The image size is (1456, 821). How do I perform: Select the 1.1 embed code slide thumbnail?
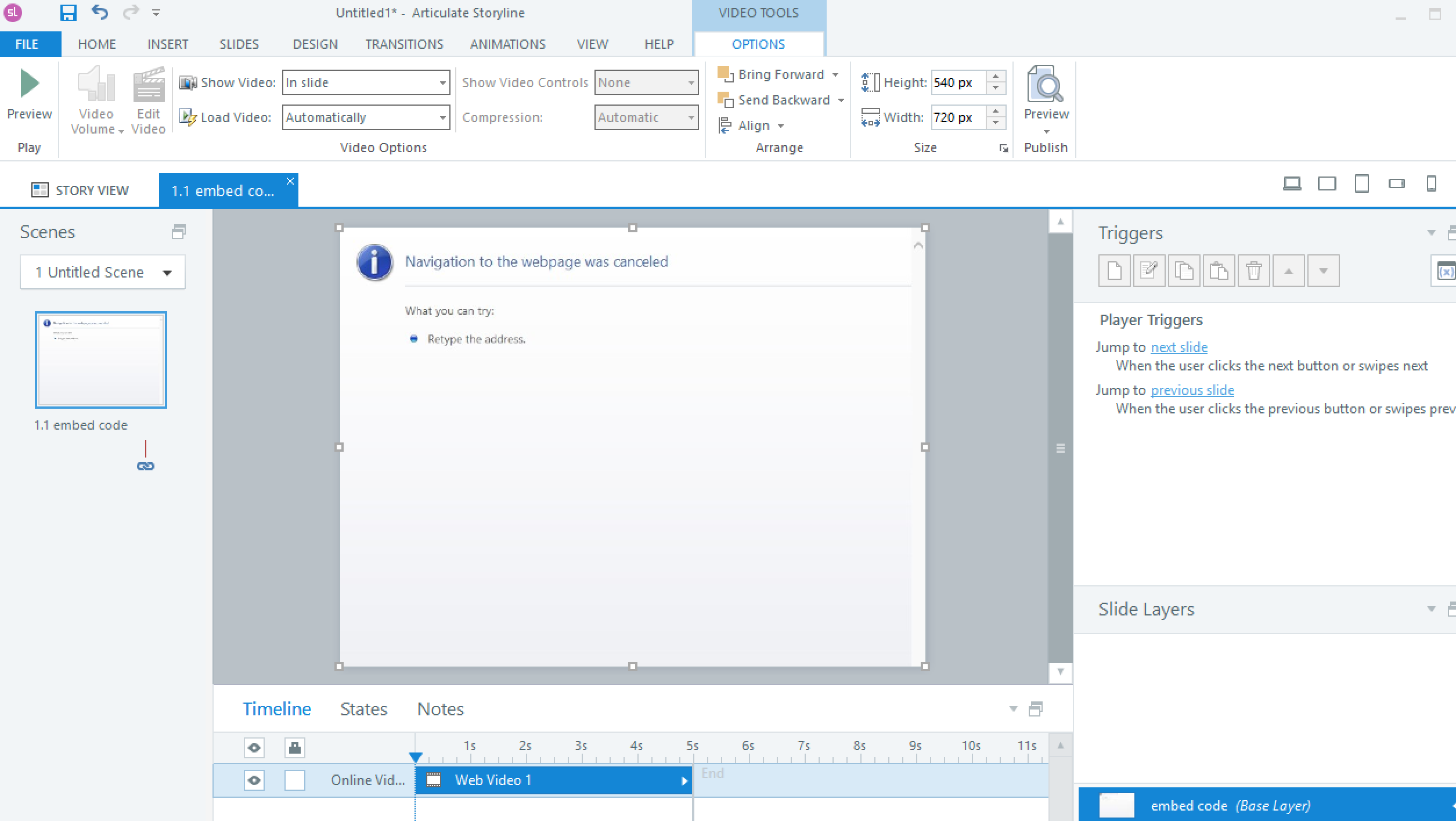101,359
